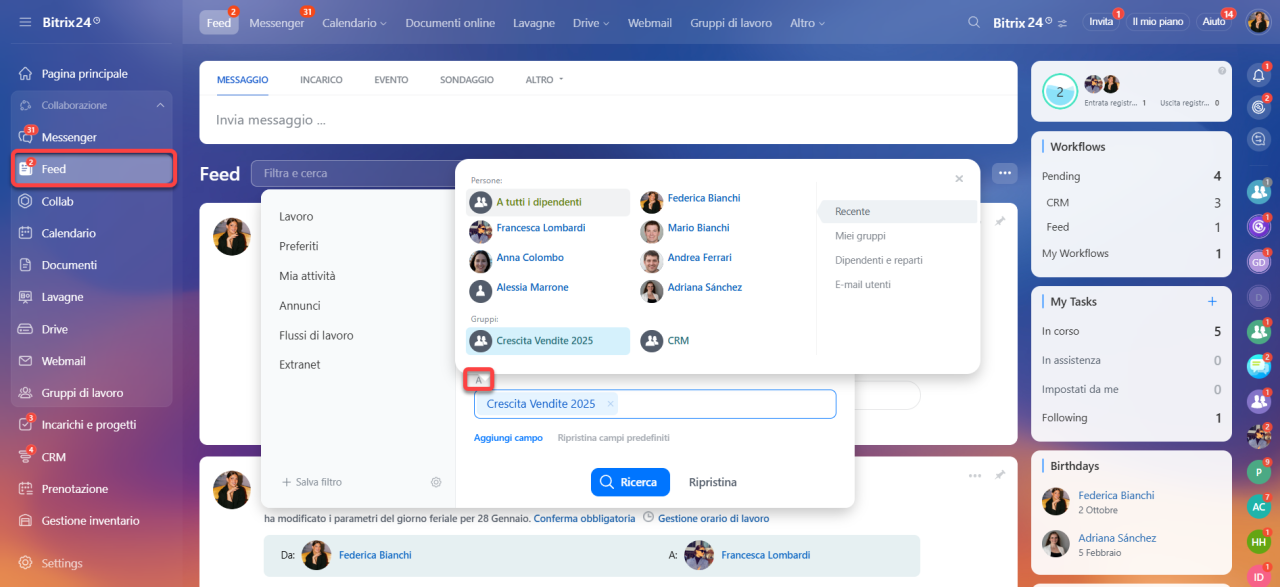This screenshot has height=587, width=1280.
Task: Close the recipient selector popup
Action: pos(959,179)
